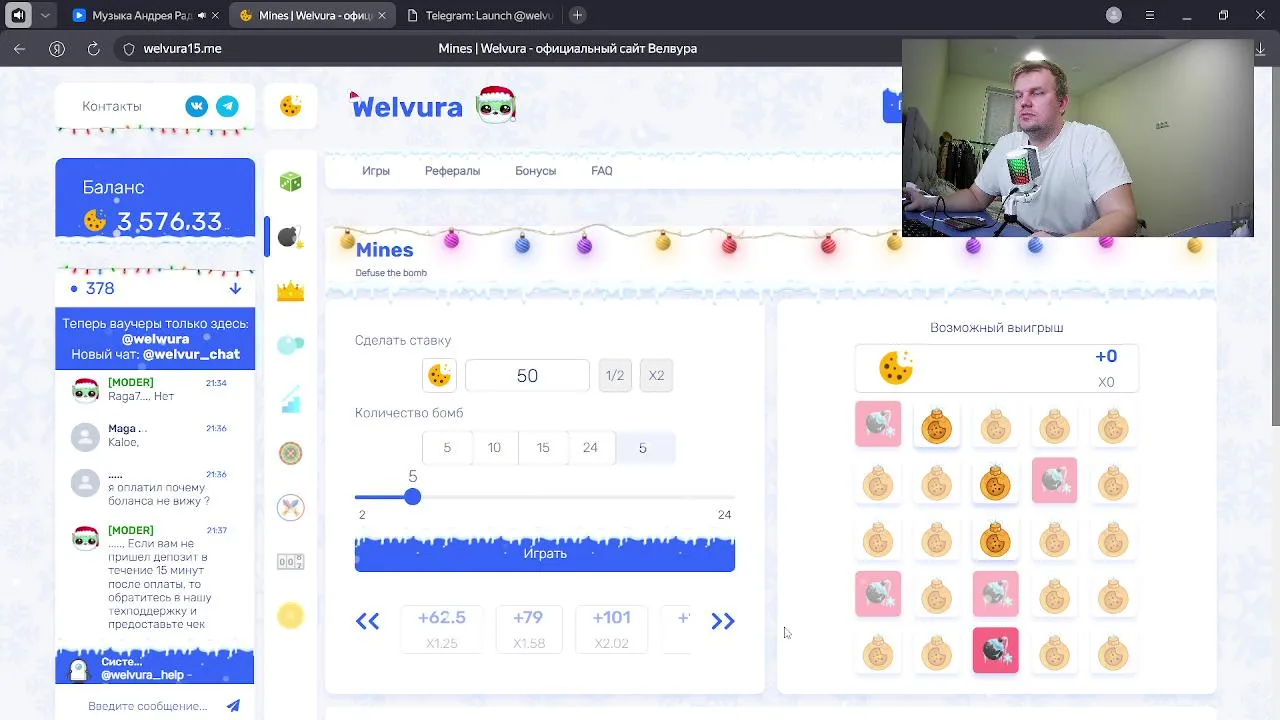Viewport: 1280px width, 720px height.
Task: Open the slots counter game icon
Action: [x=290, y=562]
